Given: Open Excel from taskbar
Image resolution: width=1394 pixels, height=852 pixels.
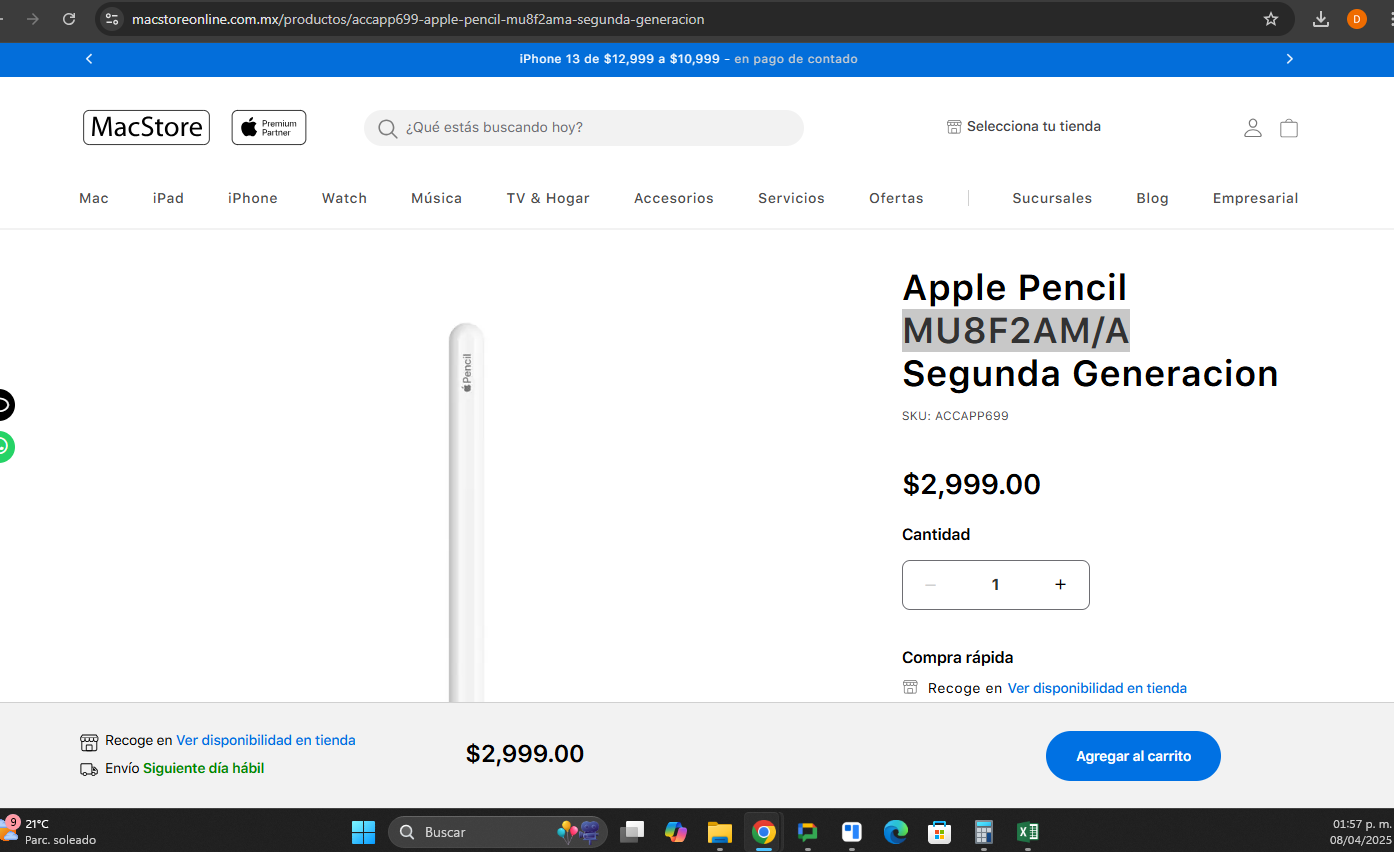Looking at the screenshot, I should click(1028, 832).
